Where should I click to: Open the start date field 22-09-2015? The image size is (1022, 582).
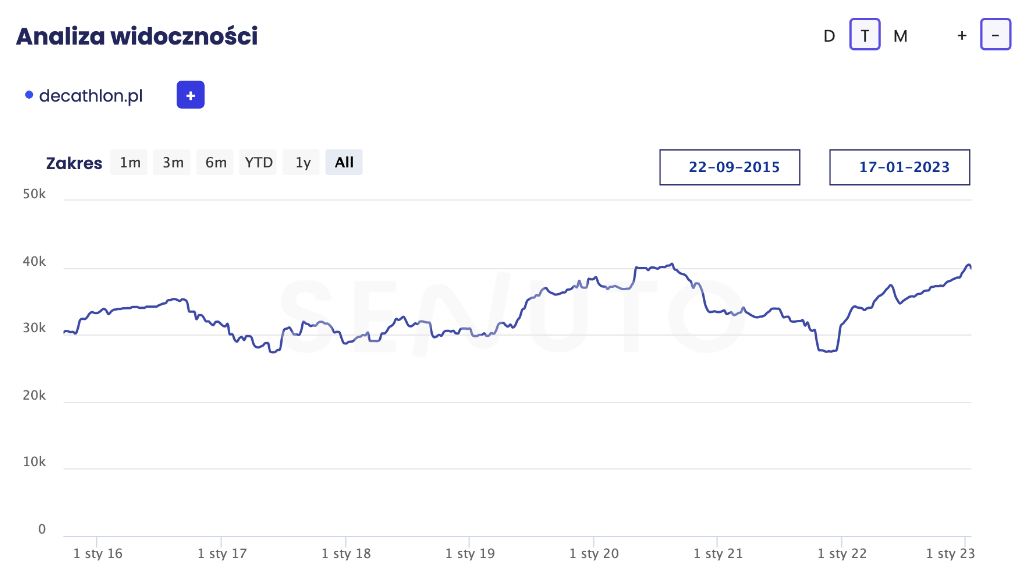pyautogui.click(x=729, y=167)
